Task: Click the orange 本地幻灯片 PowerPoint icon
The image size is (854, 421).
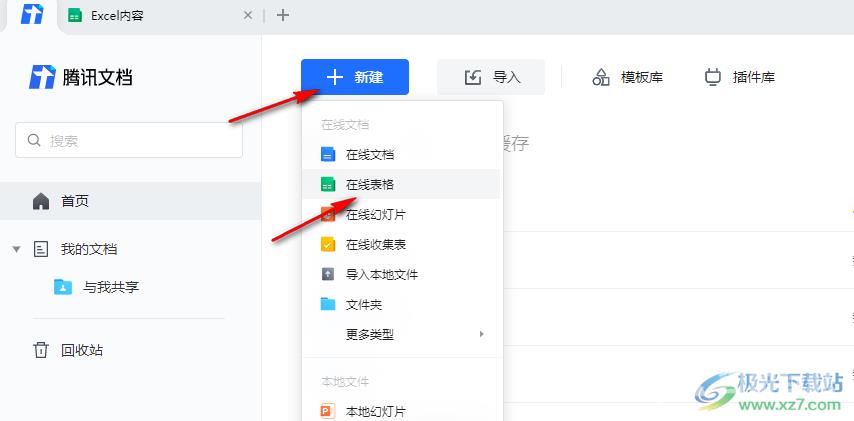Action: (328, 412)
